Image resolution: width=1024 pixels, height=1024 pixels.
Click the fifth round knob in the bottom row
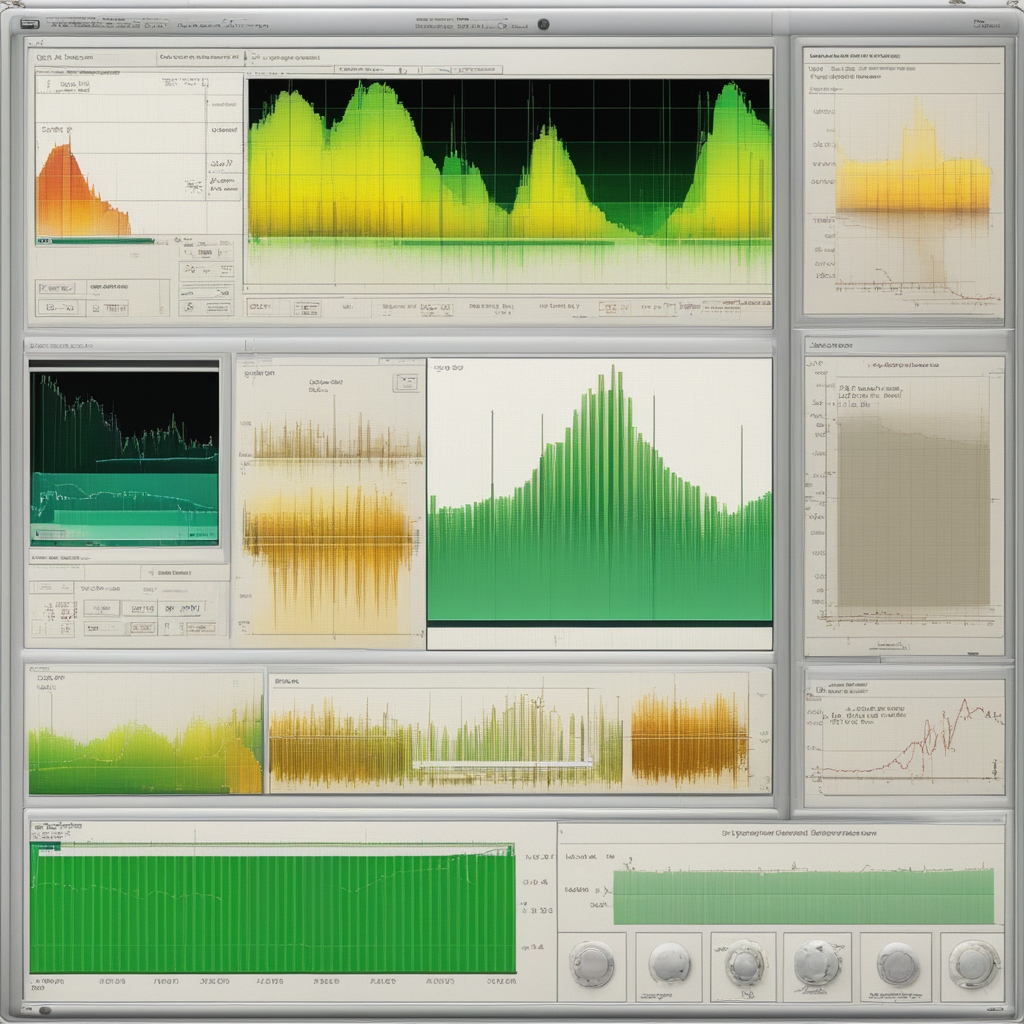(x=897, y=965)
